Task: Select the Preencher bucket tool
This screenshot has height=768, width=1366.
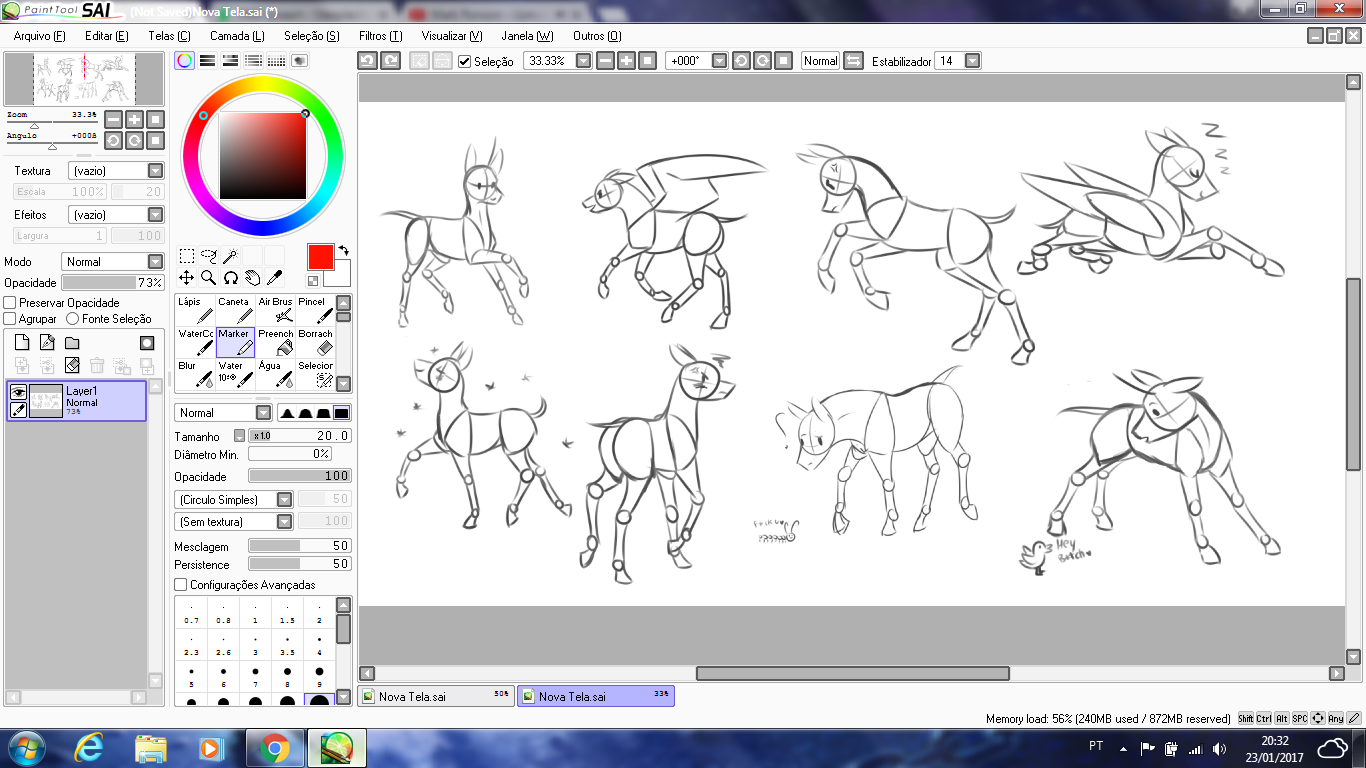Action: tap(276, 342)
